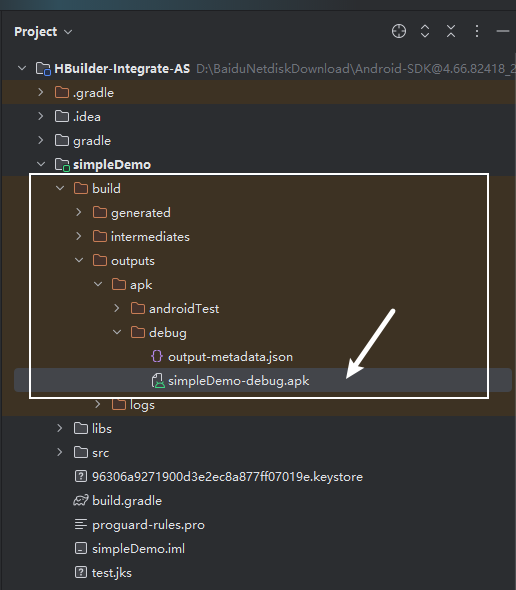Viewport: 516px width, 590px height.
Task: Click the apk folder icon
Action: pos(119,284)
